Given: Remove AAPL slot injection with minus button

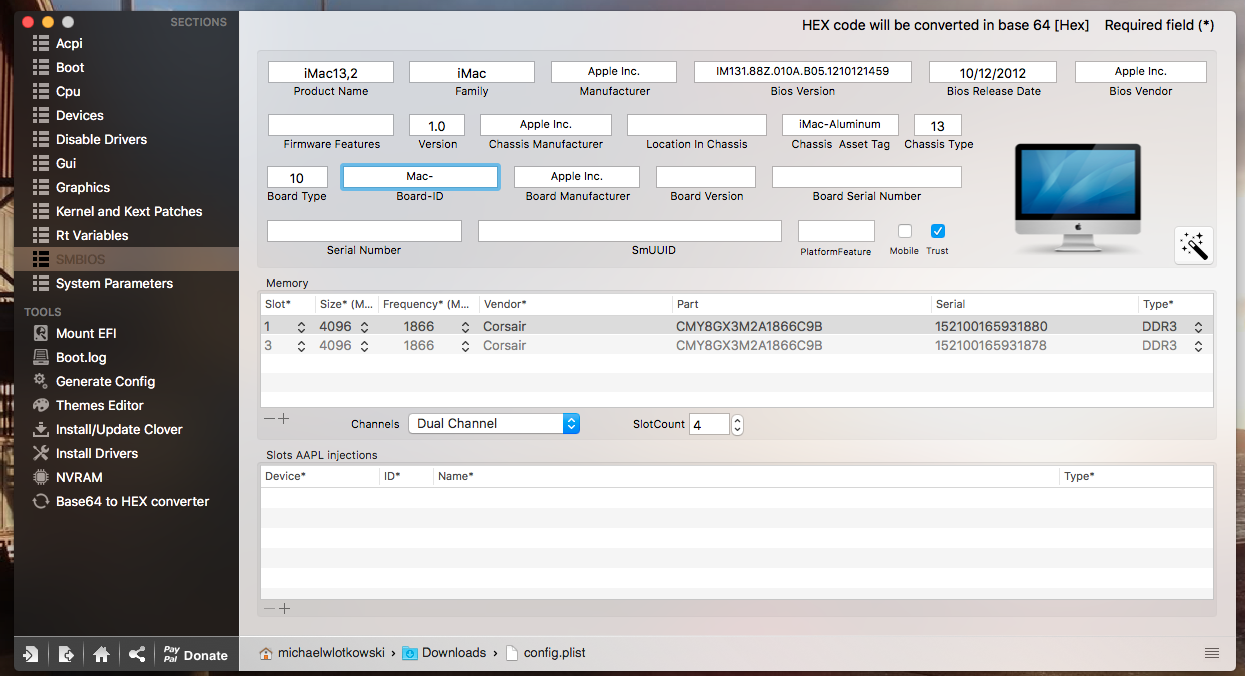Looking at the screenshot, I should coord(268,608).
